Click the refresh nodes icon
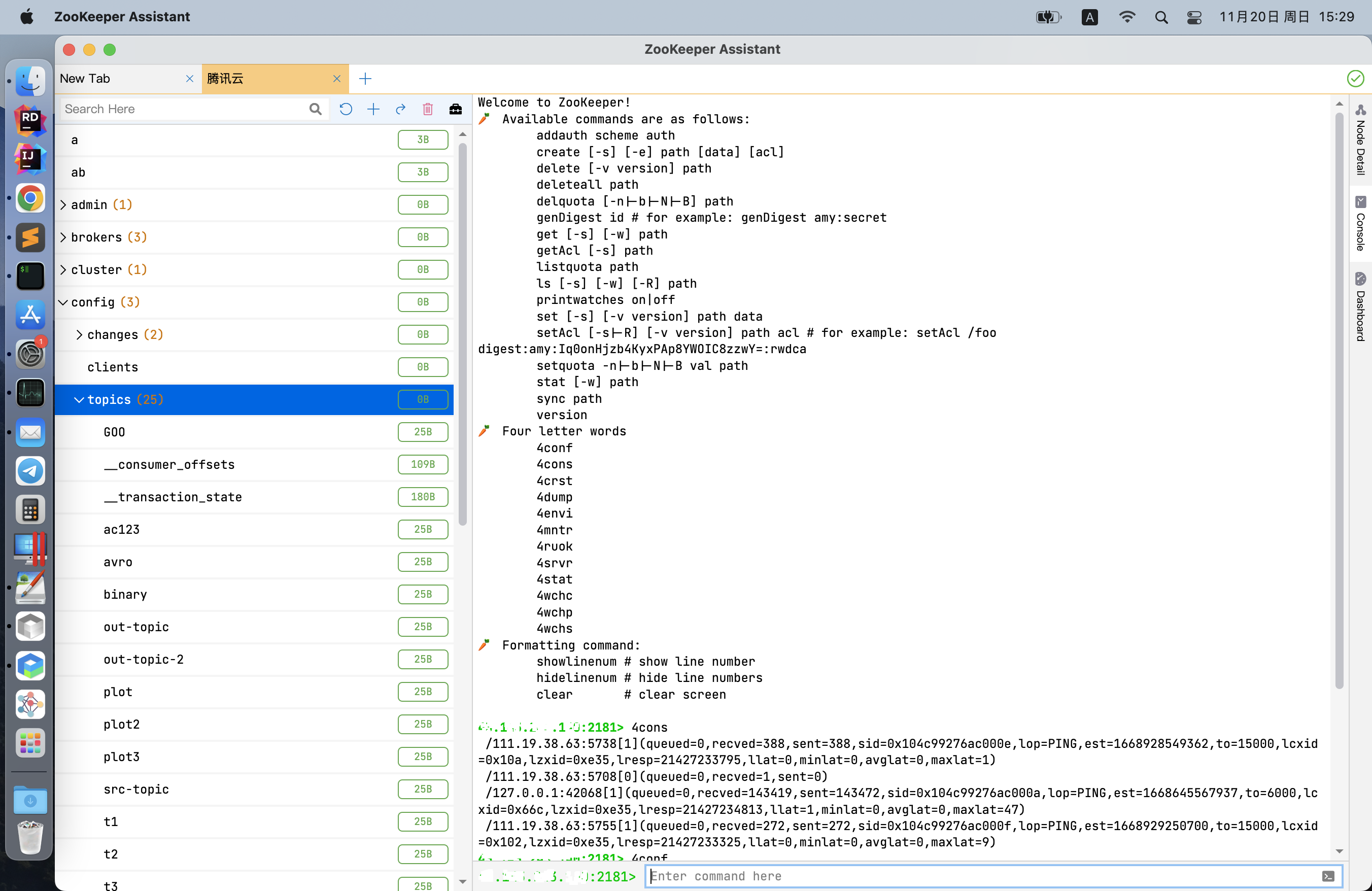The image size is (1372, 891). point(346,109)
